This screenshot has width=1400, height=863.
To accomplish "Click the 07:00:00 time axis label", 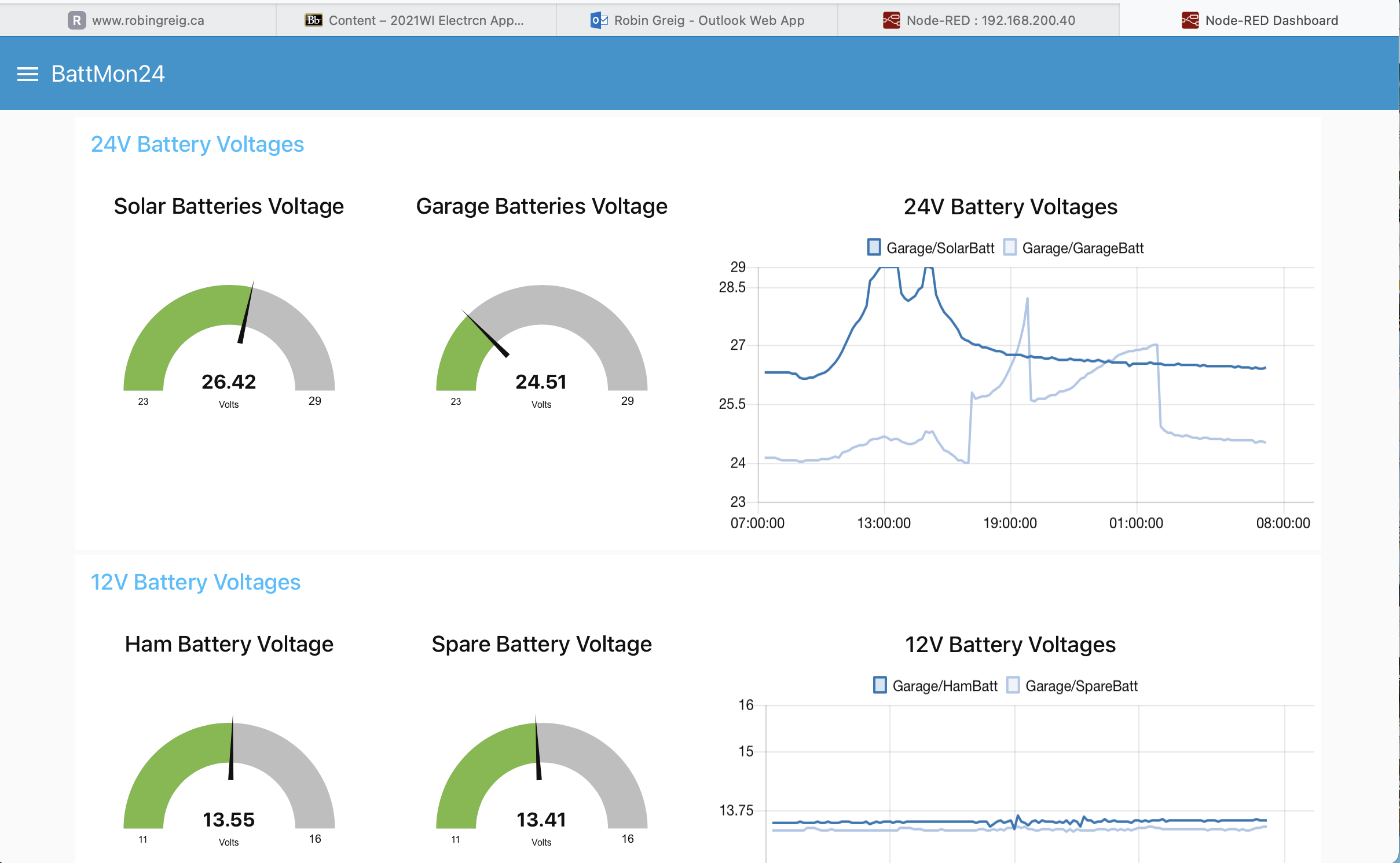I will click(x=757, y=523).
